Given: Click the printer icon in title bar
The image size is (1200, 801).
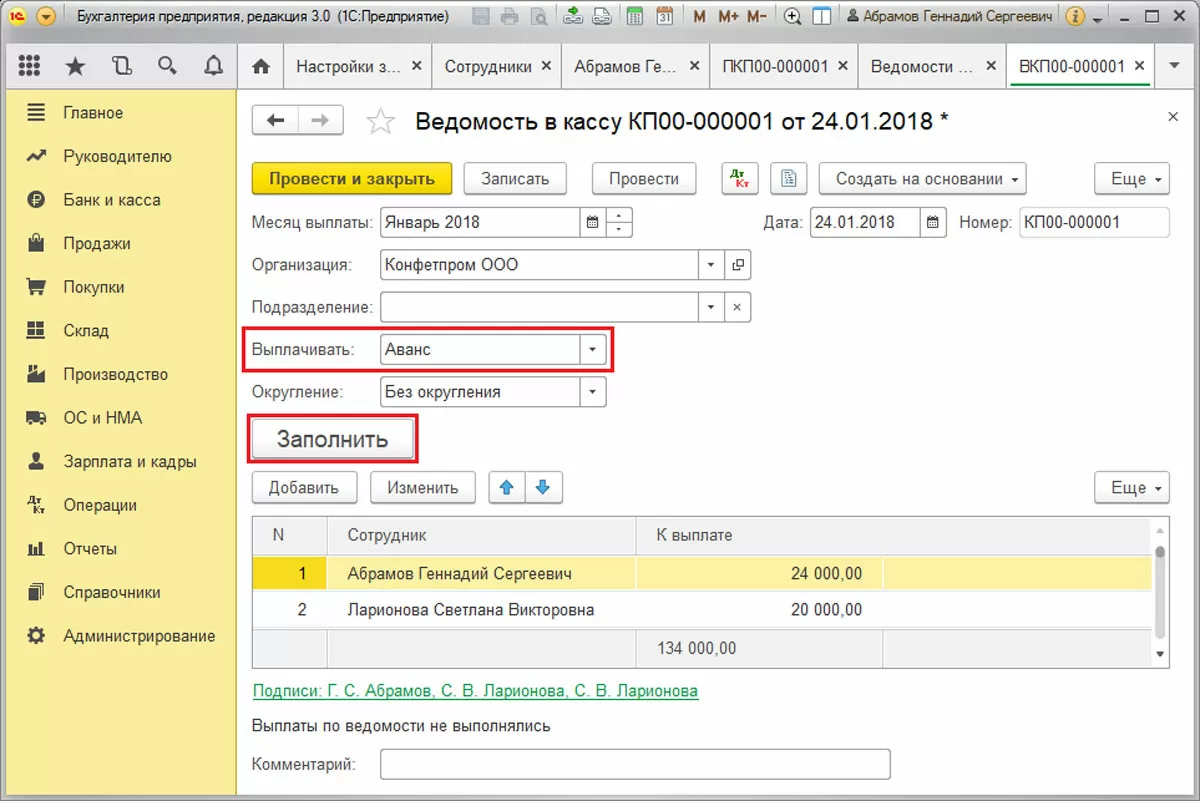Looking at the screenshot, I should (x=510, y=16).
